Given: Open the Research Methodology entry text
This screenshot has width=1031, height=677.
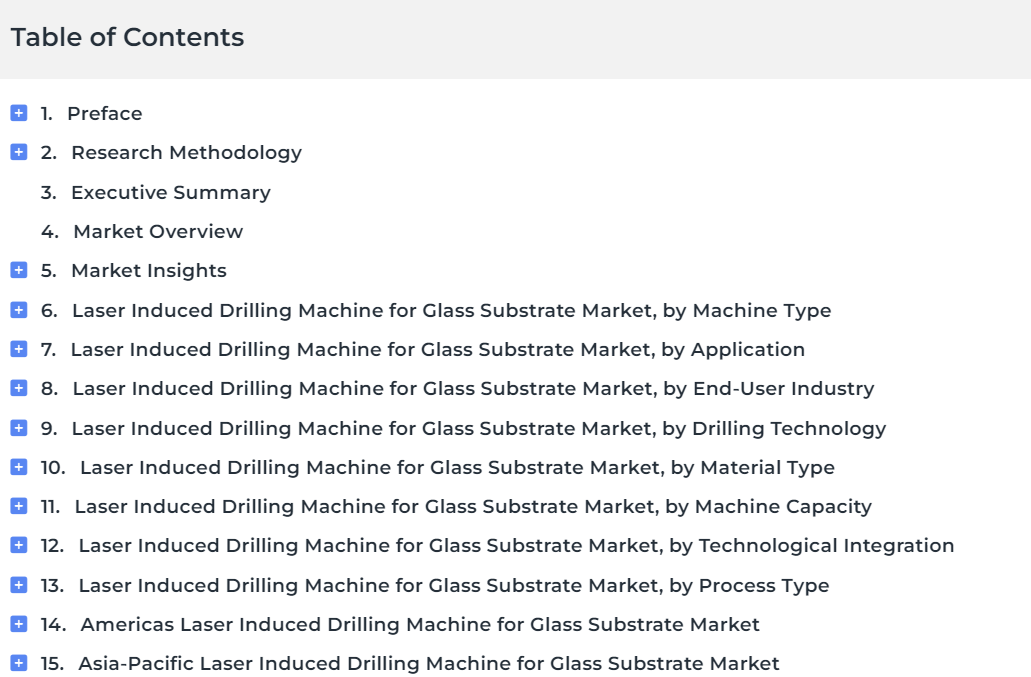Looking at the screenshot, I should tap(187, 153).
